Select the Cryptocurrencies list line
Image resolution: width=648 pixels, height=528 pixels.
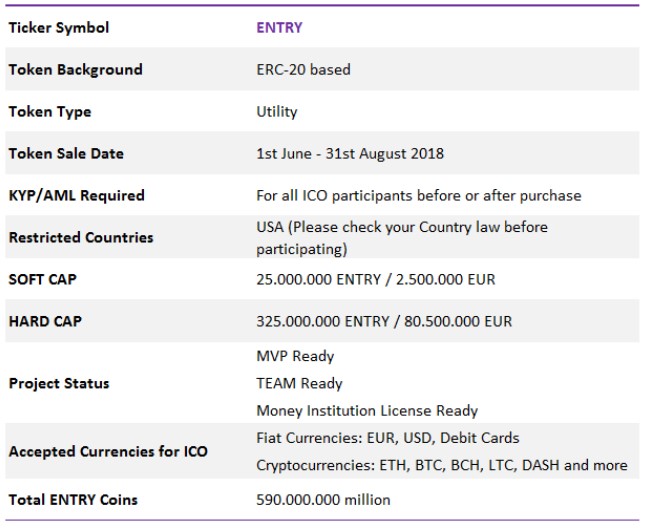(x=441, y=465)
